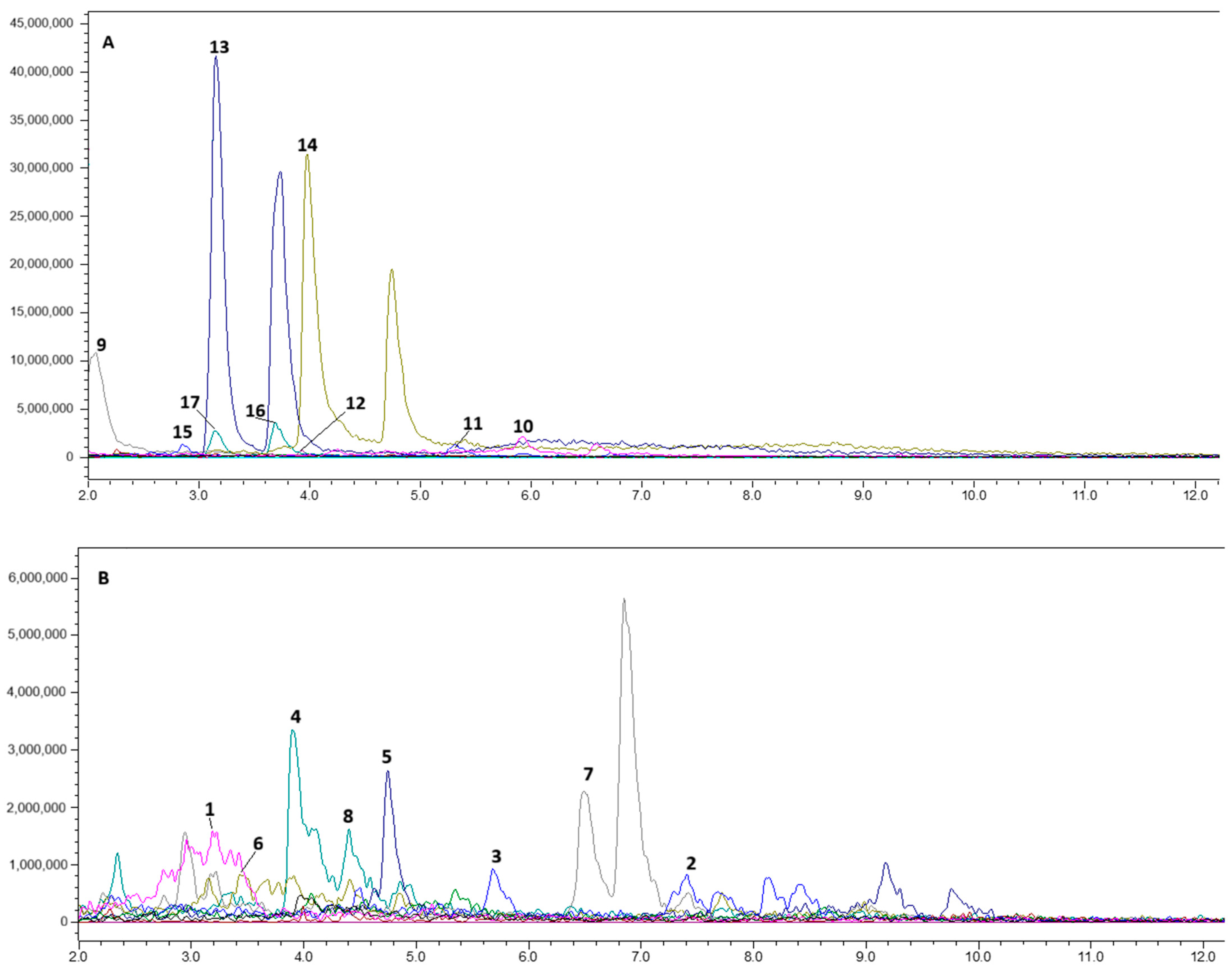Click peak label 10 in panel A

pos(523,426)
